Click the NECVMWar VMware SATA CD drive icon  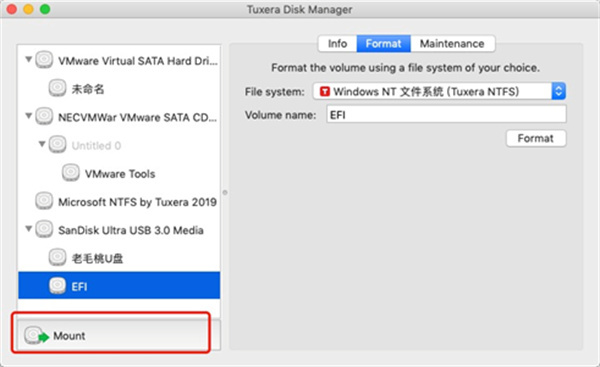coord(44,116)
